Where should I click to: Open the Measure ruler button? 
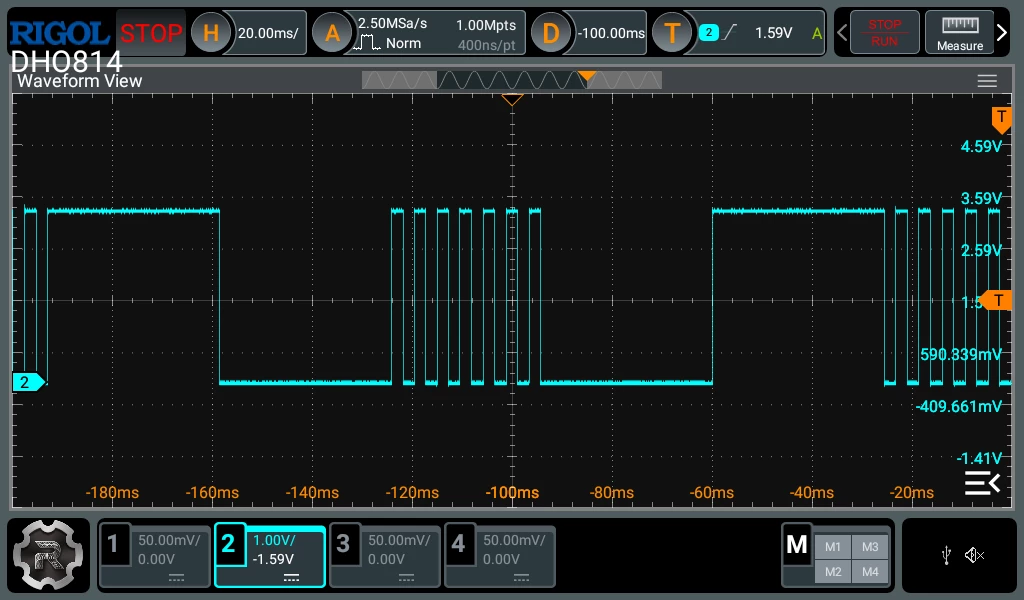point(959,33)
